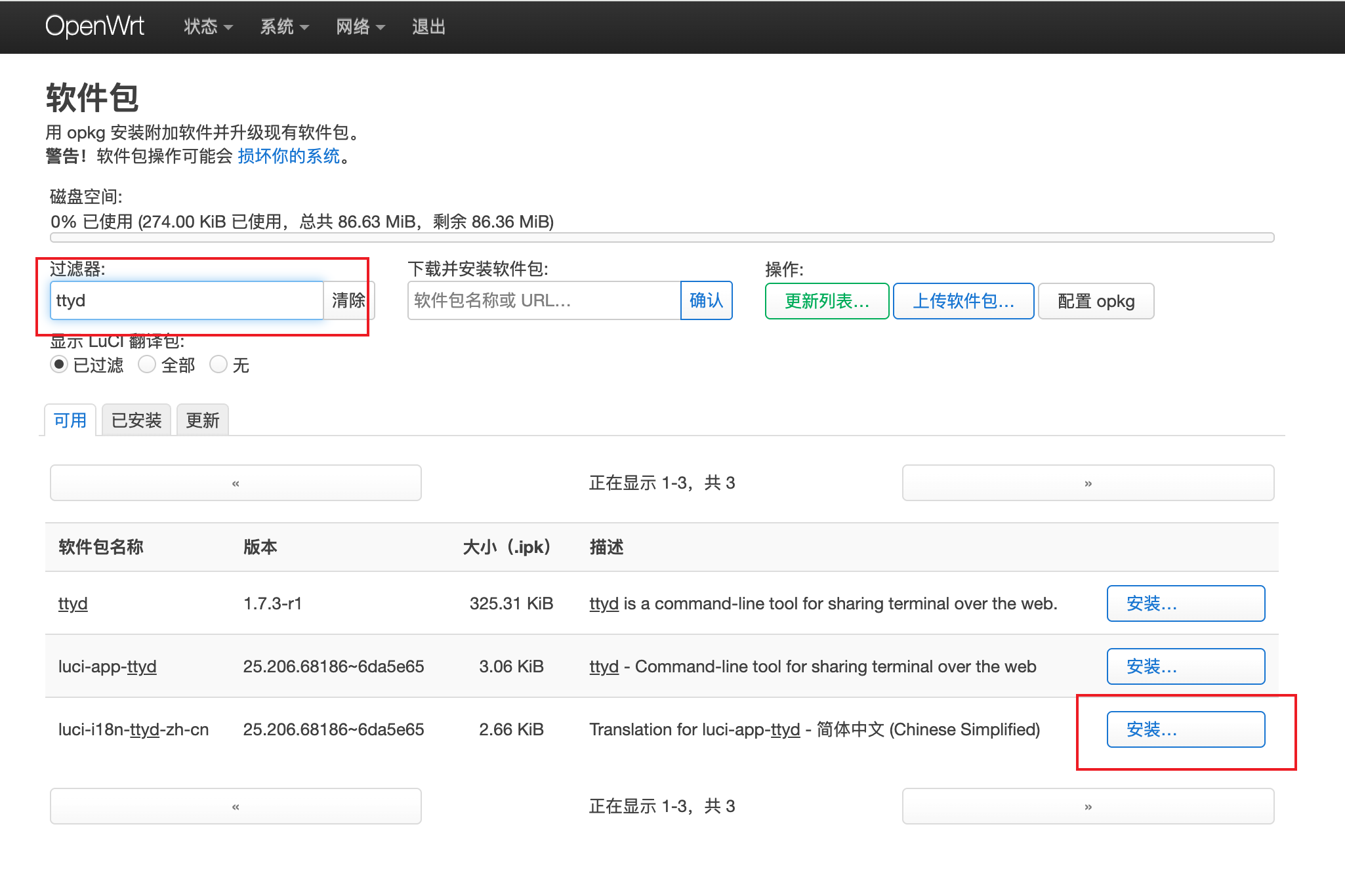Install the luci-i18n-ttyd-zh-cn package
Screen dimensions: 1345x896
tap(1186, 729)
